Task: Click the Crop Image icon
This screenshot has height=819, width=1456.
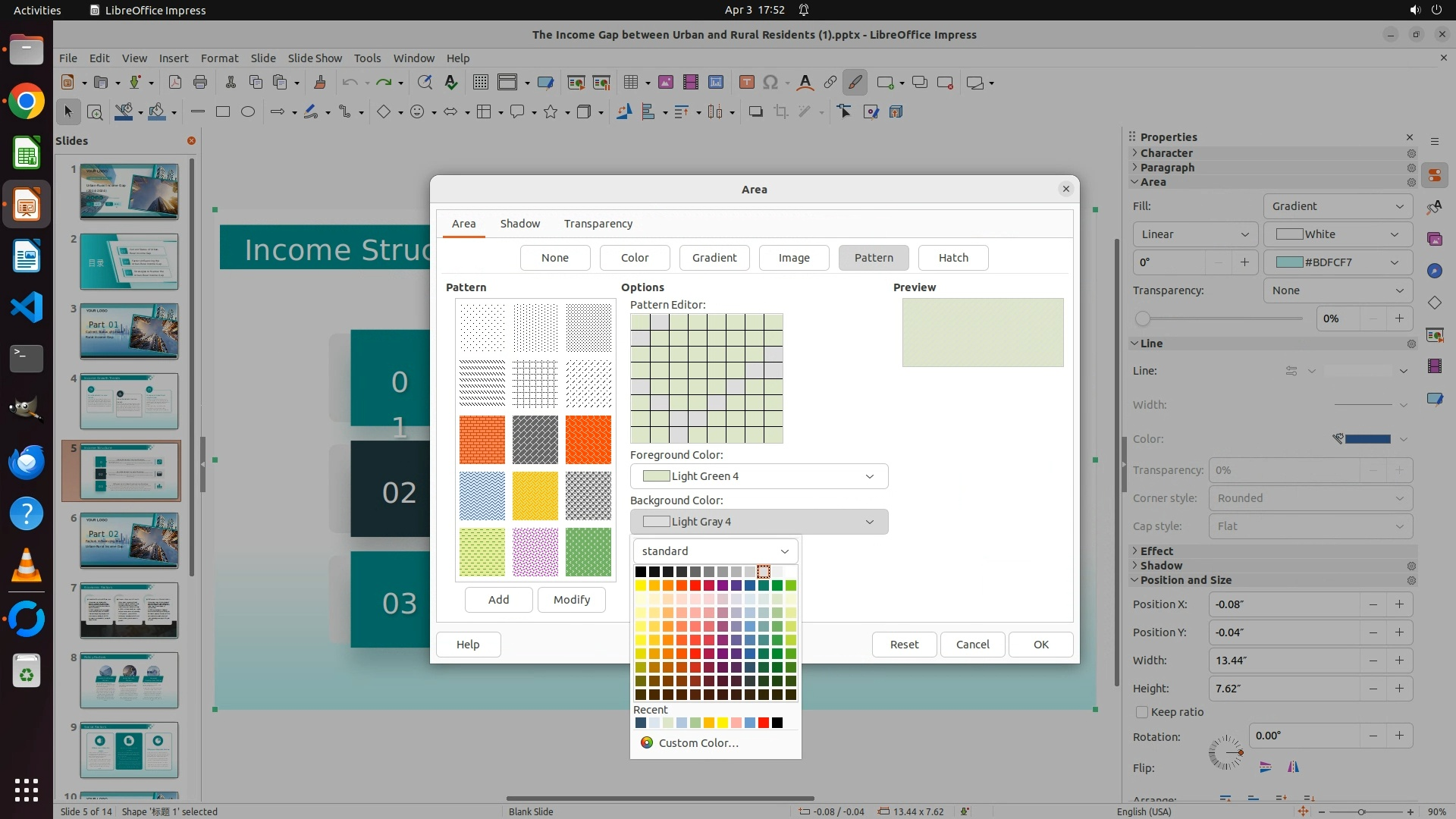Action: [x=780, y=112]
